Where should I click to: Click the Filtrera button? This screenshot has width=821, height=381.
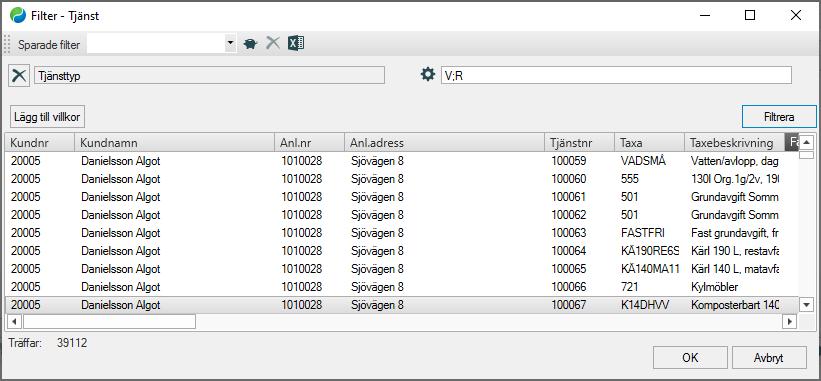click(x=779, y=117)
